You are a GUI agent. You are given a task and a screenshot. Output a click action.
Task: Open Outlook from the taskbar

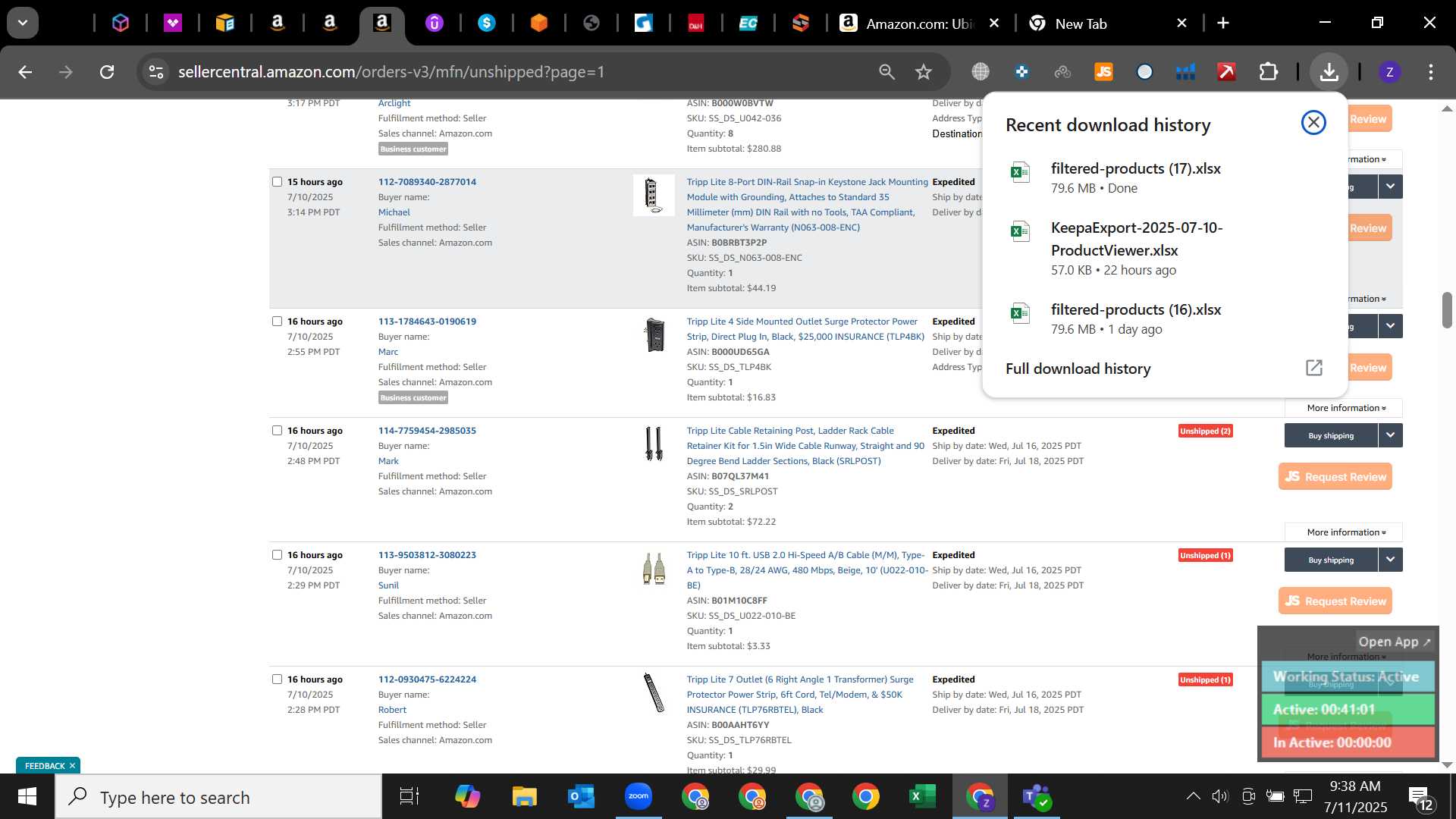[581, 796]
